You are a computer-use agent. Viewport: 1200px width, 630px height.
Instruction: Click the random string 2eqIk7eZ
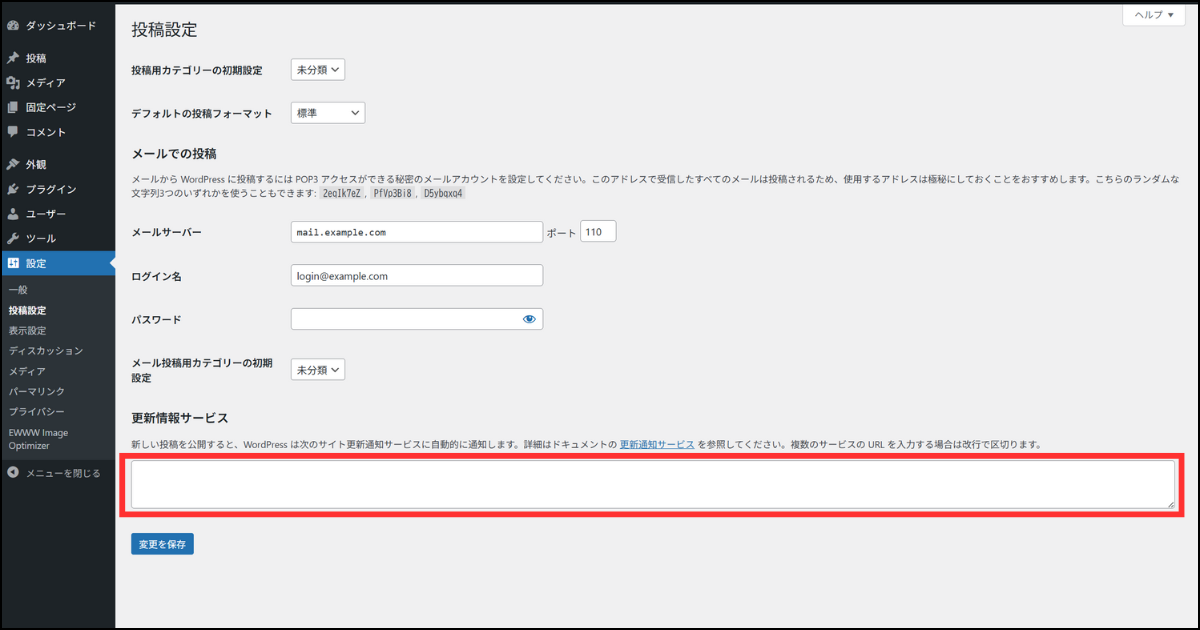click(x=343, y=193)
